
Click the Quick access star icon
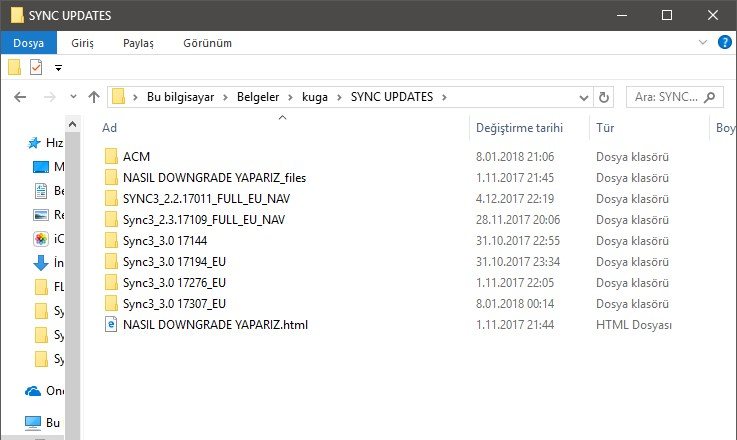[34, 142]
